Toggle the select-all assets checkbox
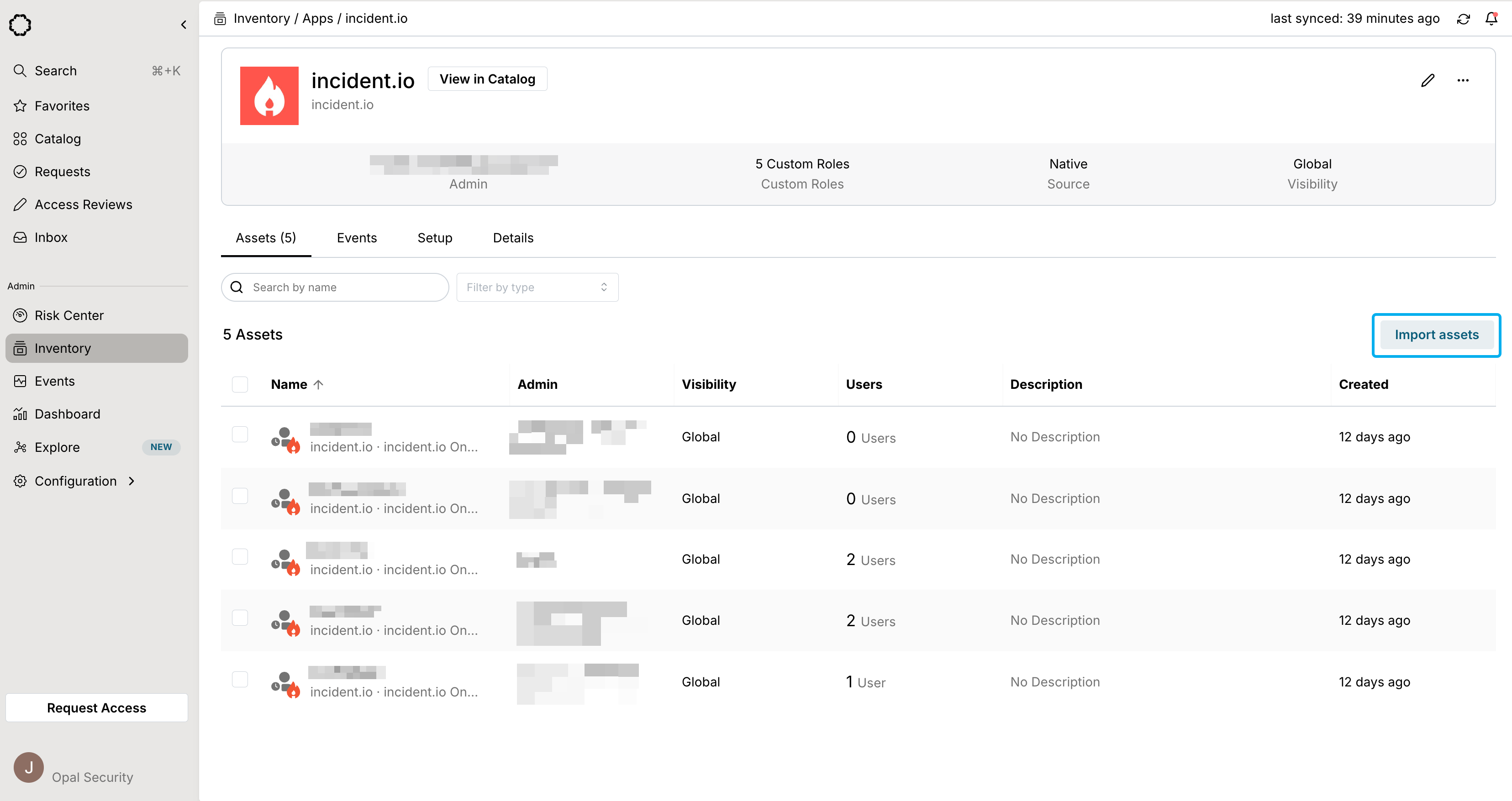Viewport: 1512px width, 801px height. click(239, 384)
